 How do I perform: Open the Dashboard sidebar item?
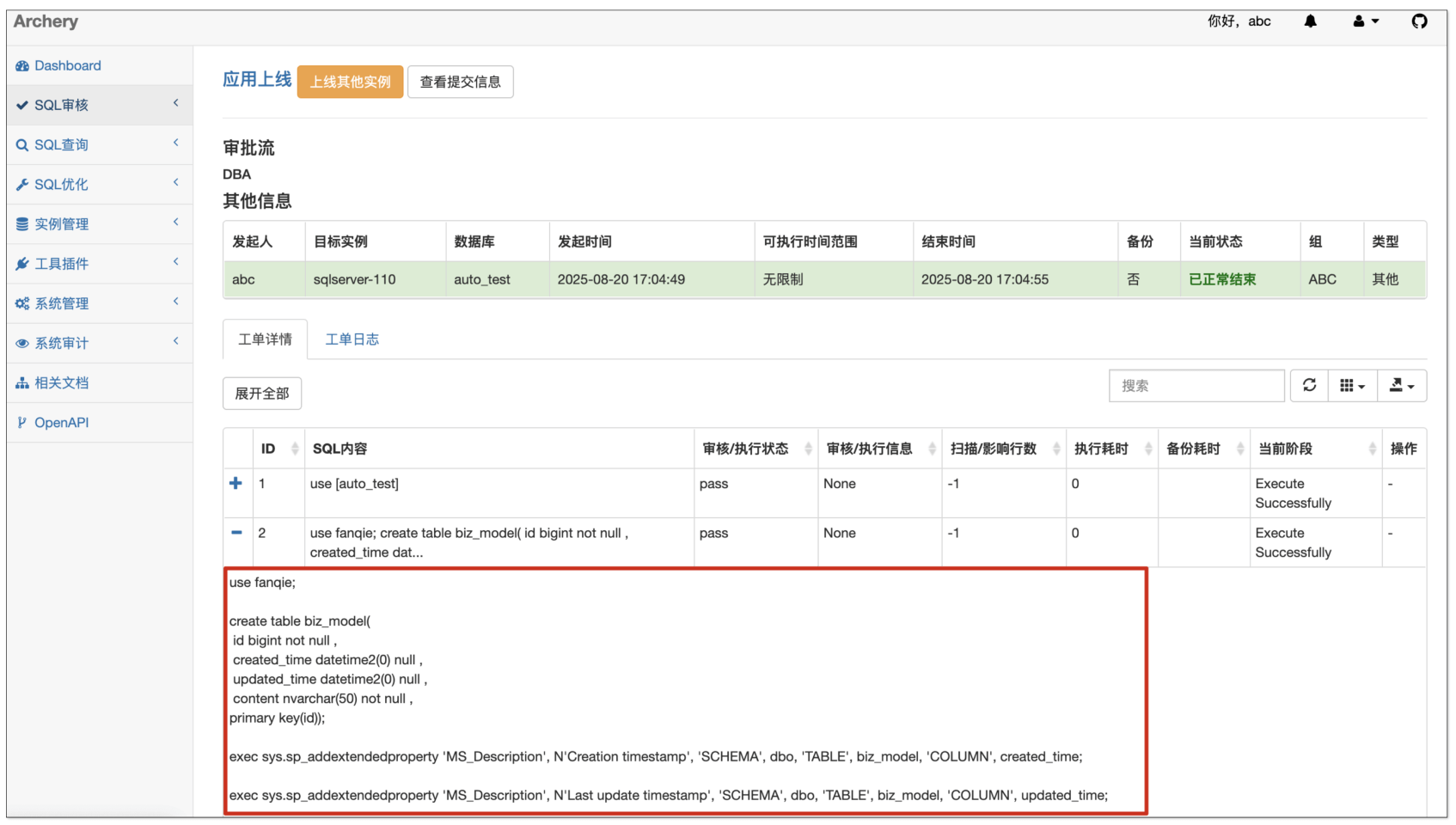[x=100, y=65]
